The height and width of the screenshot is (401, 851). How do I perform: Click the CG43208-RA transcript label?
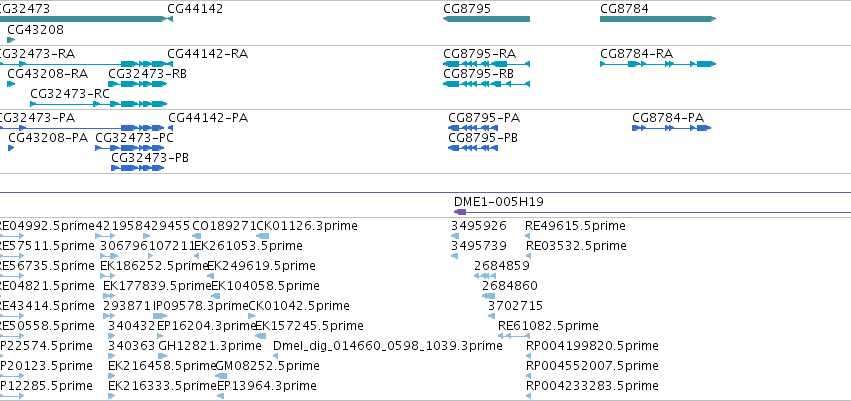point(48,73)
